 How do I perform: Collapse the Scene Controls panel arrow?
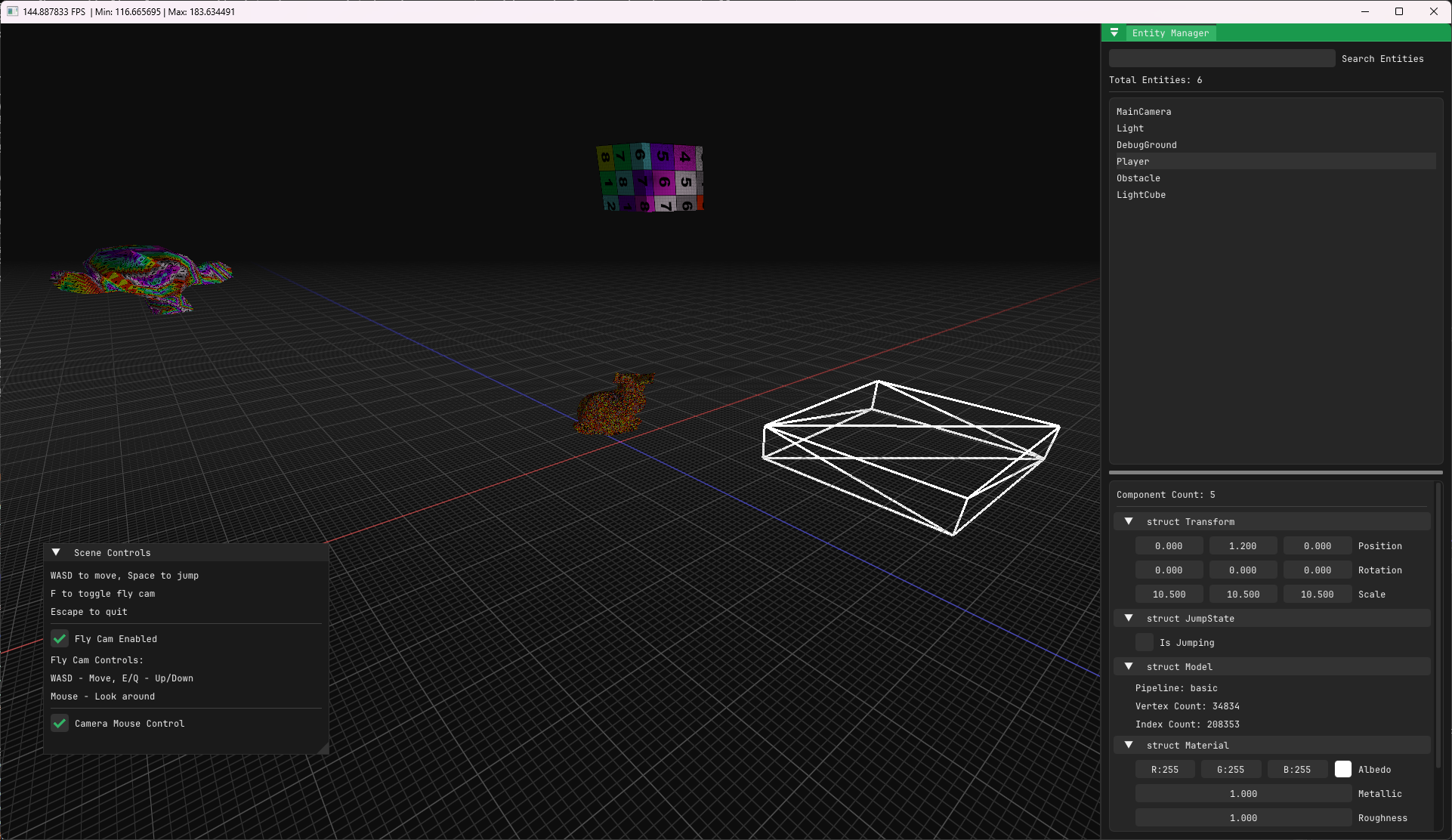click(x=56, y=551)
